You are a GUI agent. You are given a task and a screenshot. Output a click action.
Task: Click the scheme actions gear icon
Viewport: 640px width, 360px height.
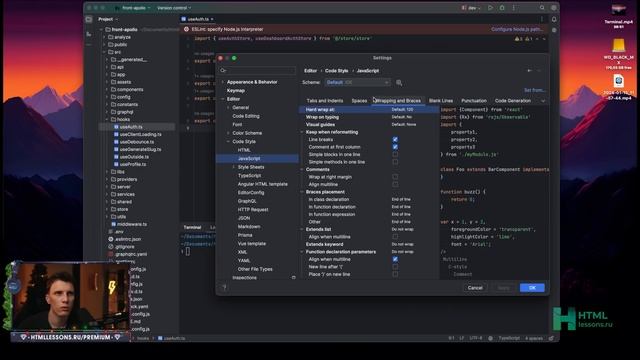coord(399,83)
